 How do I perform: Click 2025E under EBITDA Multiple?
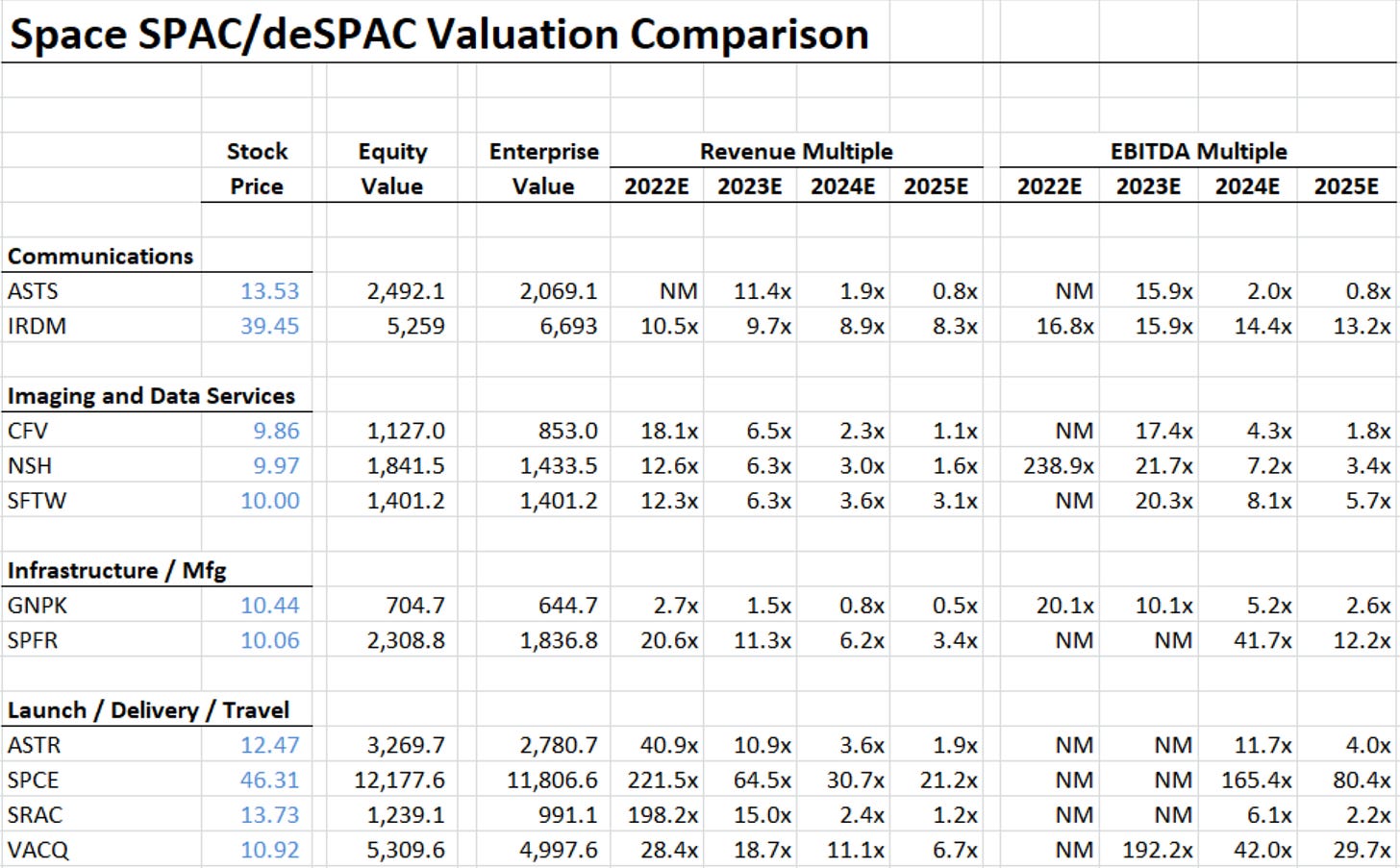[x=1346, y=186]
